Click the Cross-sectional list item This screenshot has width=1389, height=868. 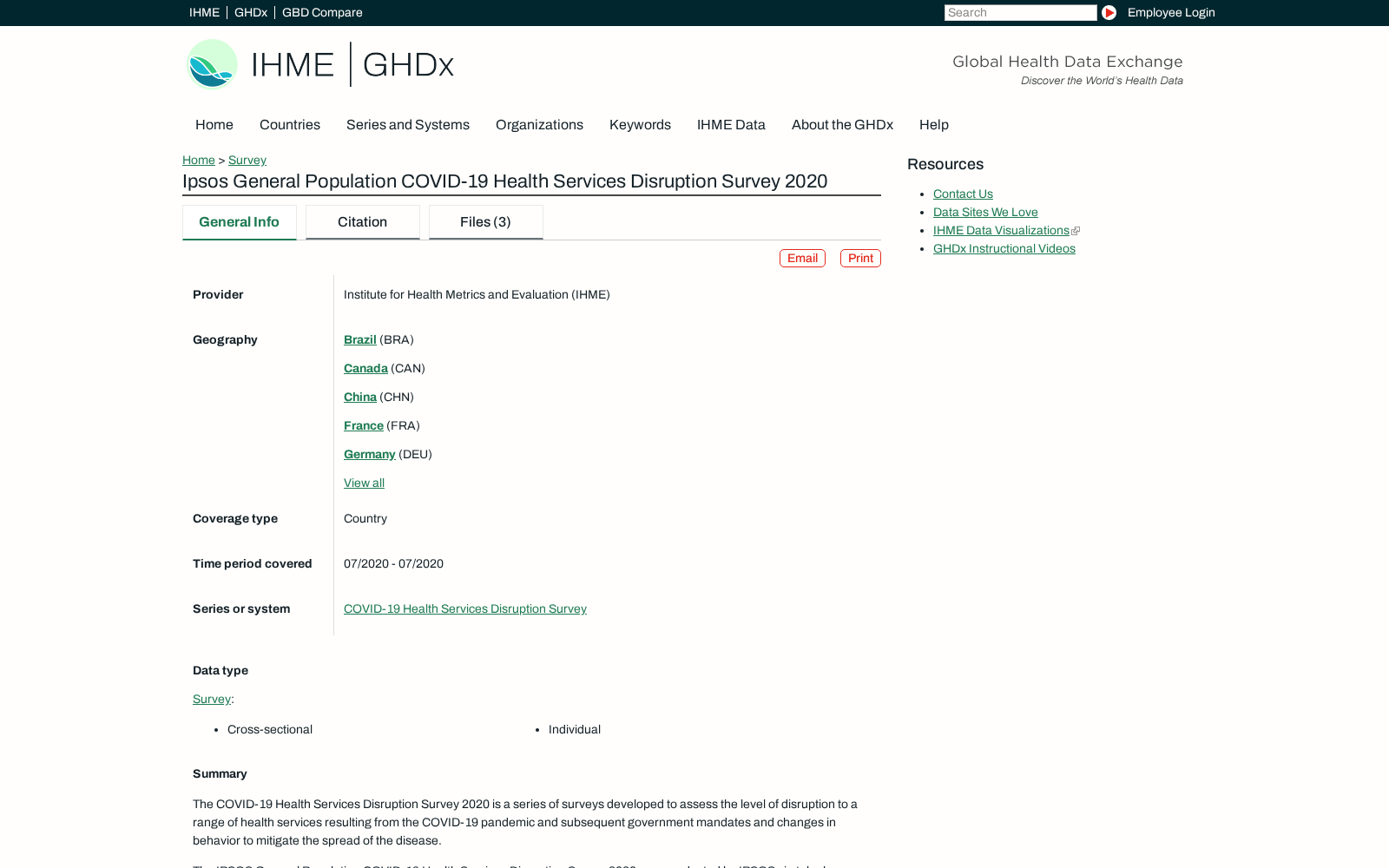tap(270, 730)
